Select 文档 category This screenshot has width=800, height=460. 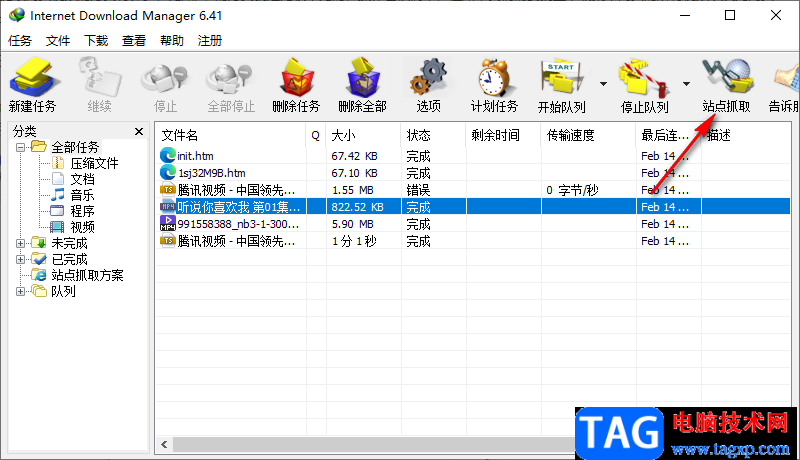coord(82,179)
